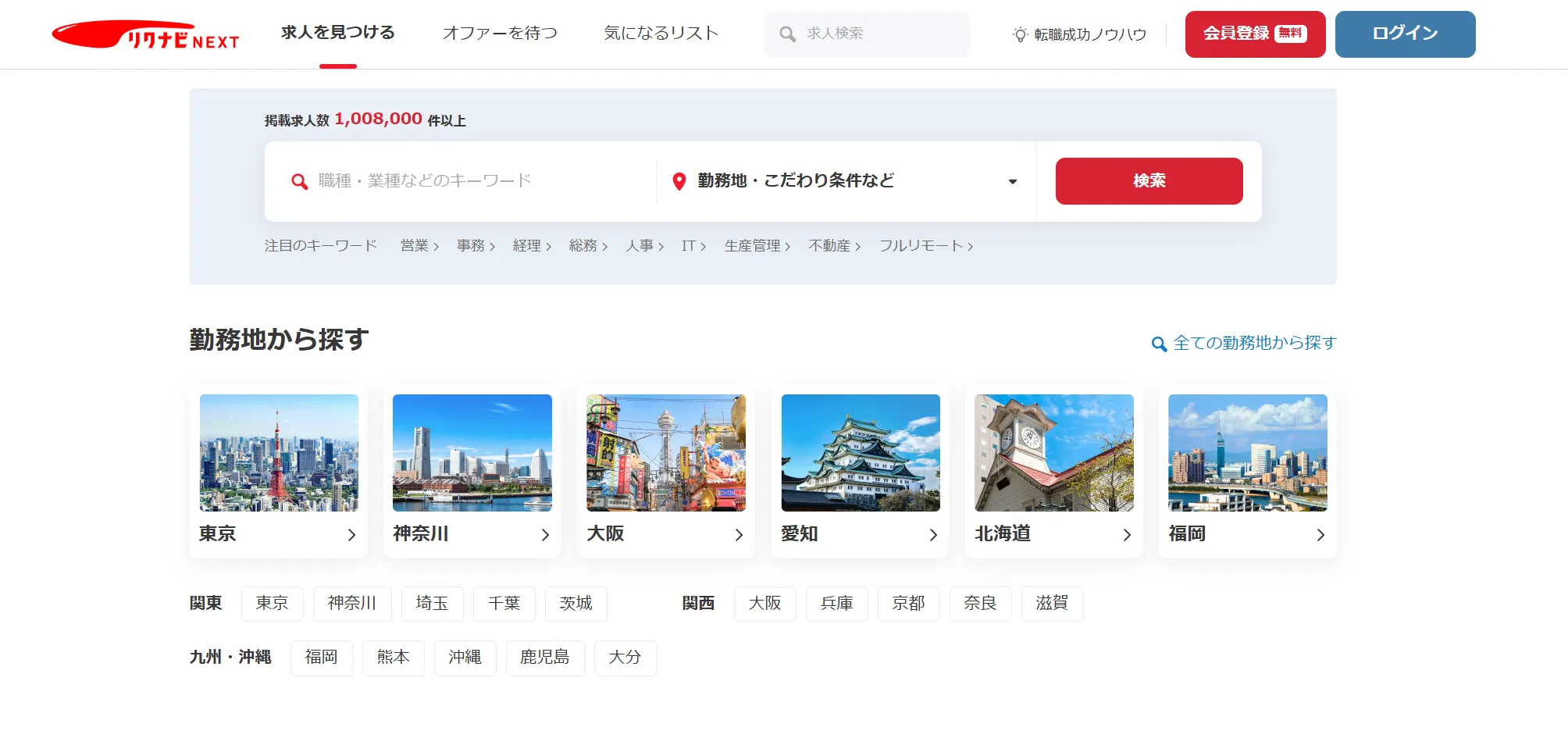The image size is (1568, 738).
Task: Select 福岡 in the 九州・沖縄 row
Action: click(x=322, y=658)
